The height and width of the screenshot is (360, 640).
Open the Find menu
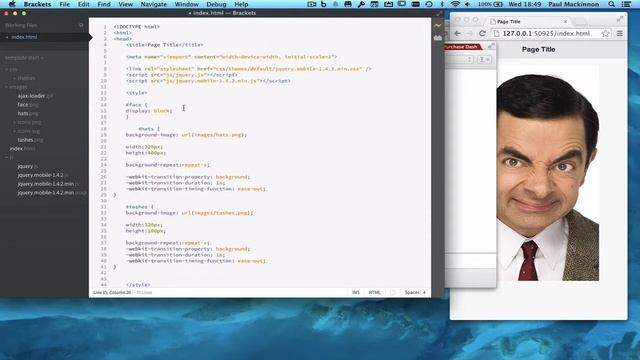pos(104,4)
